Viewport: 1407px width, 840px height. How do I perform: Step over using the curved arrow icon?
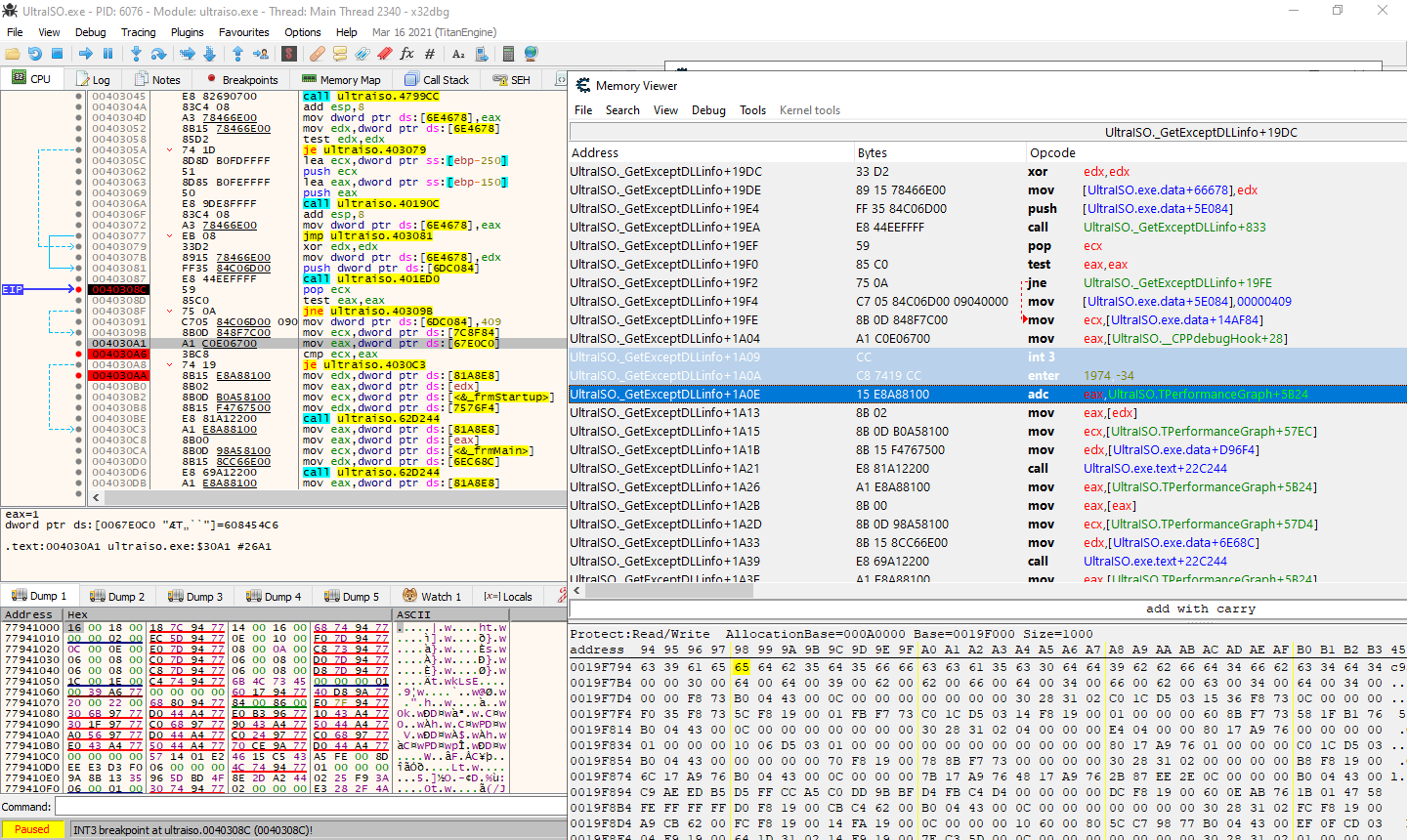pyautogui.click(x=158, y=54)
